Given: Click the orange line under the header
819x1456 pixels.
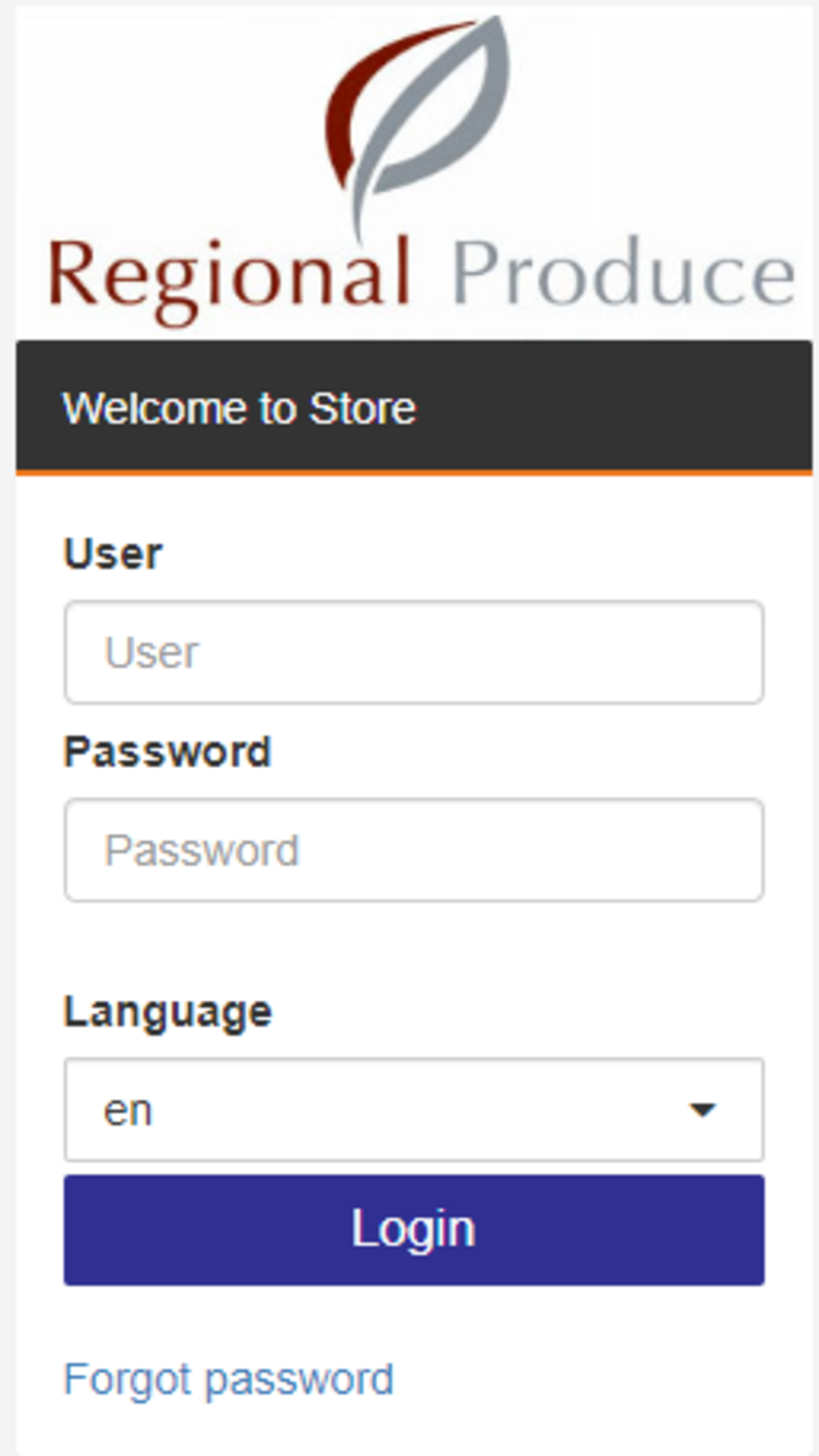Looking at the screenshot, I should [x=414, y=473].
